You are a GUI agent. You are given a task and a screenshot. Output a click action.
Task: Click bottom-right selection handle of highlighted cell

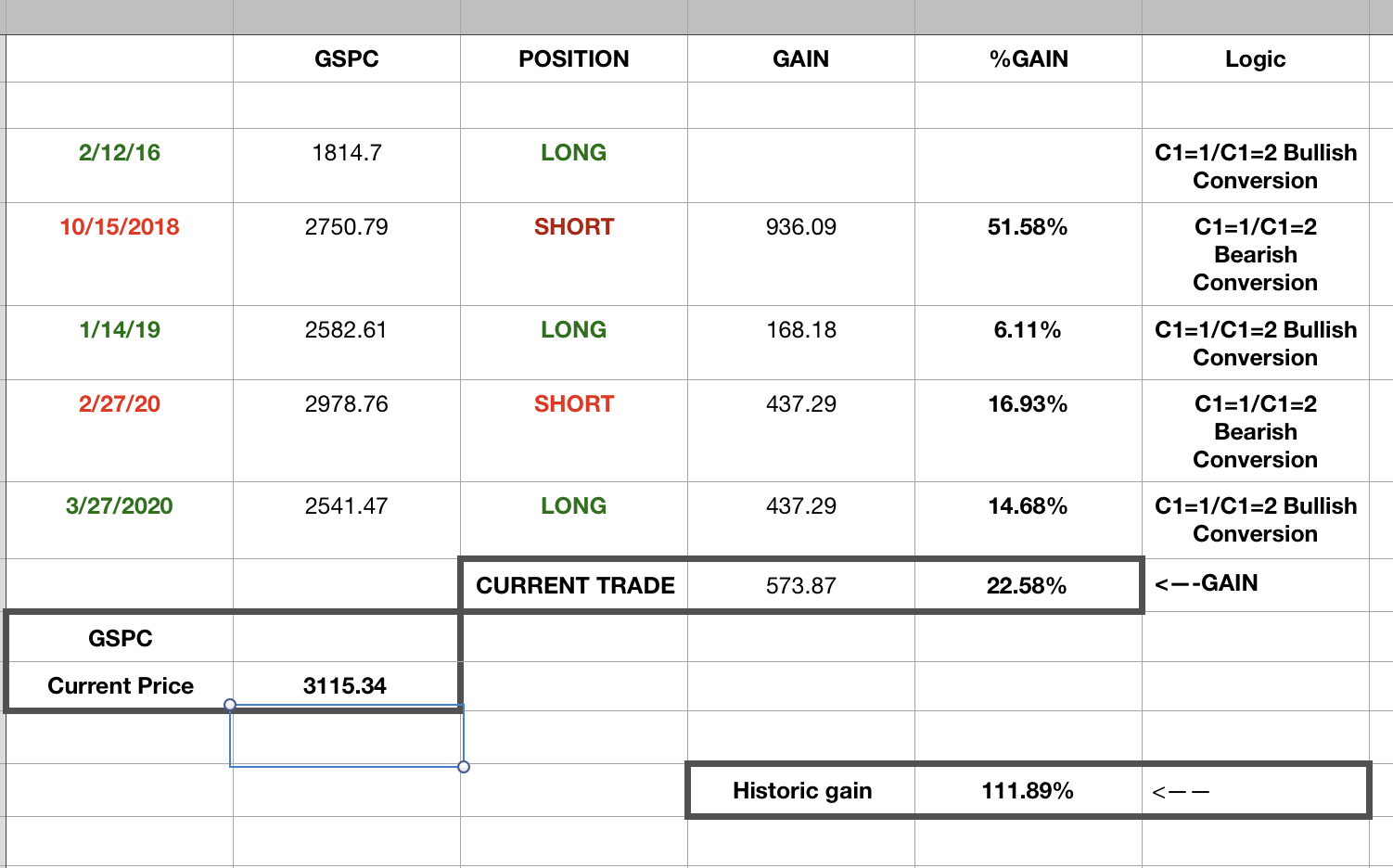[x=464, y=767]
